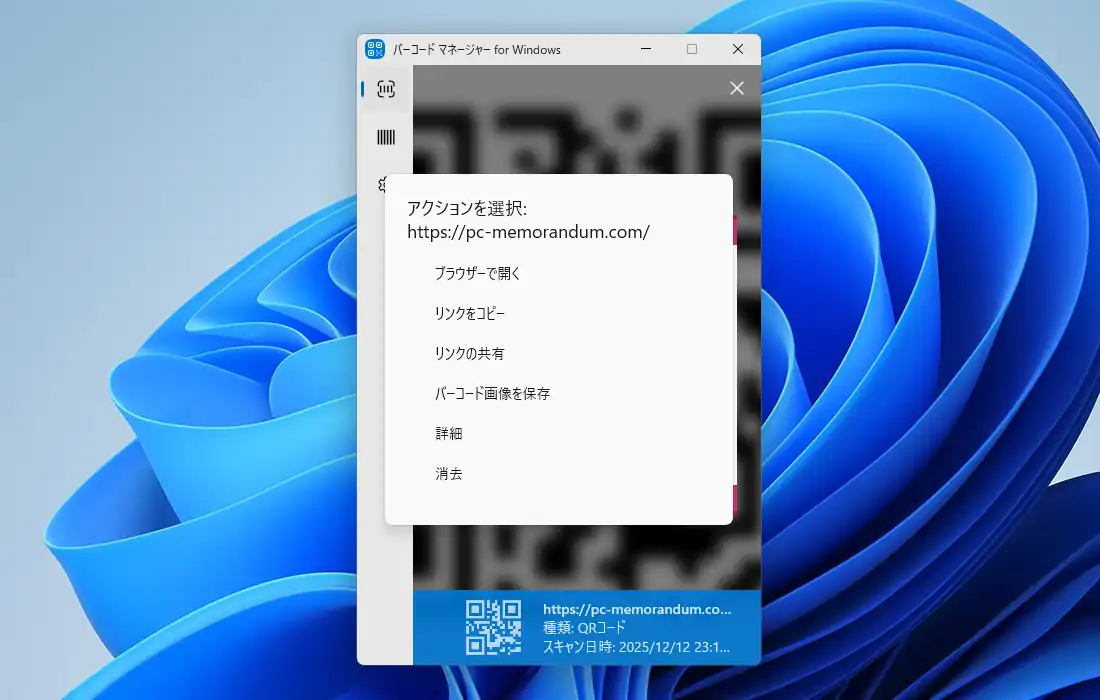
Task: Open 詳細 for the scanned code
Action: click(449, 433)
